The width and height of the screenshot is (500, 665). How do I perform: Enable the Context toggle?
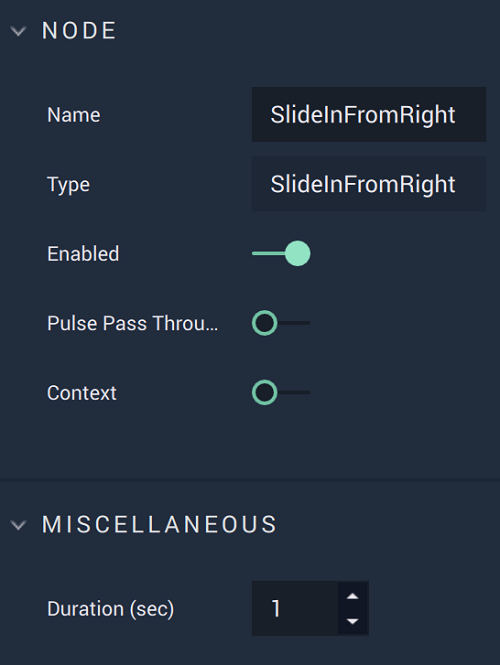281,393
